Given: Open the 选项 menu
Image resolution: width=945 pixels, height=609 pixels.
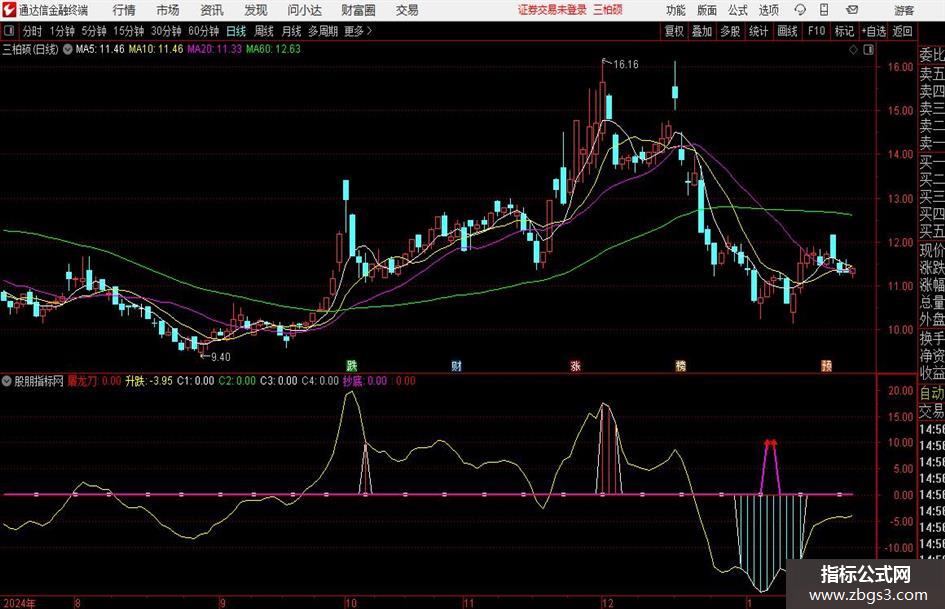Looking at the screenshot, I should point(768,10).
